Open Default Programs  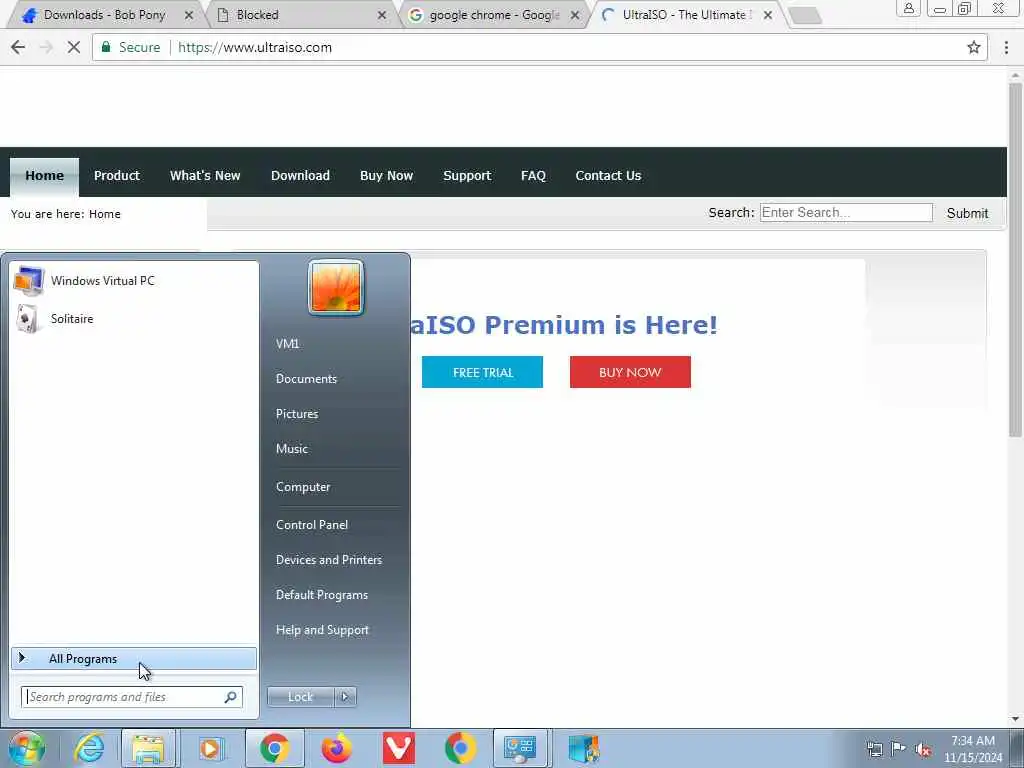(x=322, y=595)
